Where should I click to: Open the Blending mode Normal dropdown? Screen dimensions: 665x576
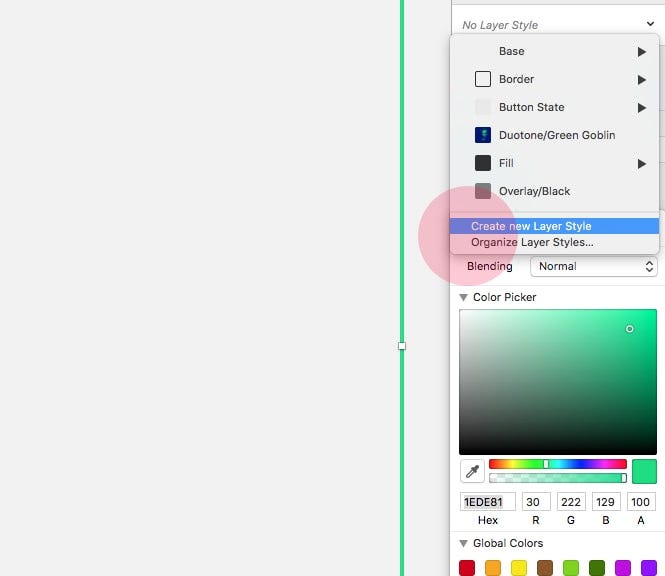pos(594,266)
